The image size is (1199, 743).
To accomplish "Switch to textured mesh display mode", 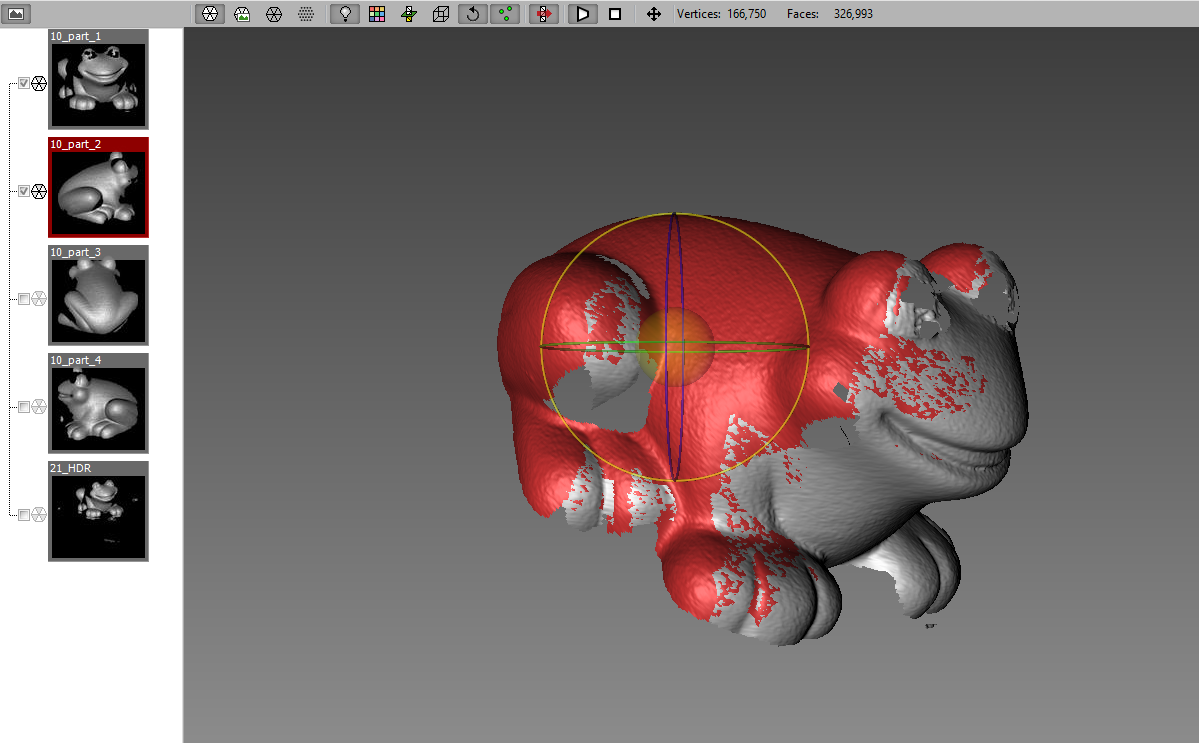I will (241, 14).
